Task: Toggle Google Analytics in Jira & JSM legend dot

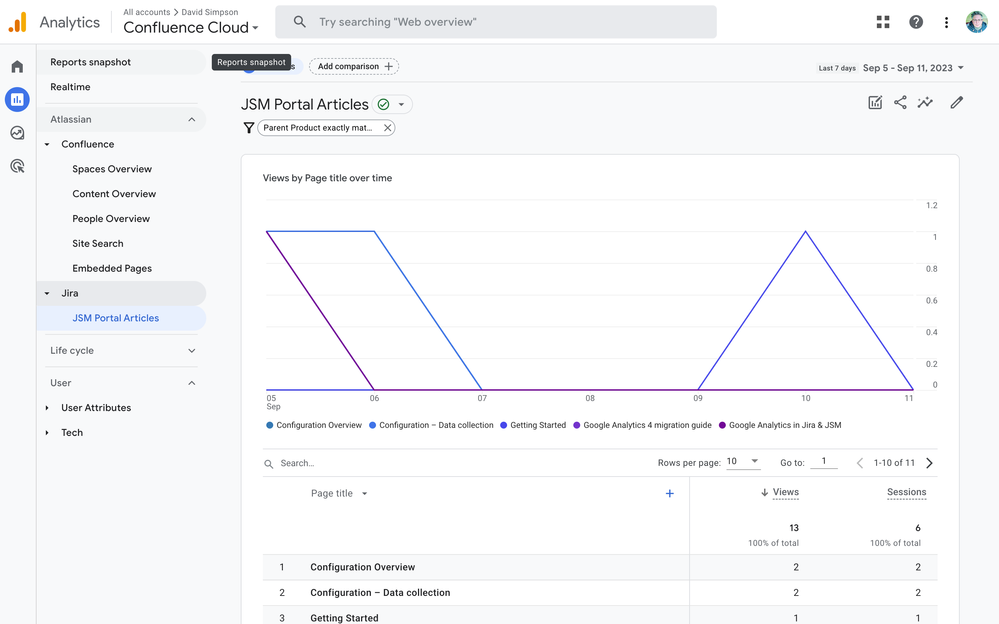Action: point(722,425)
